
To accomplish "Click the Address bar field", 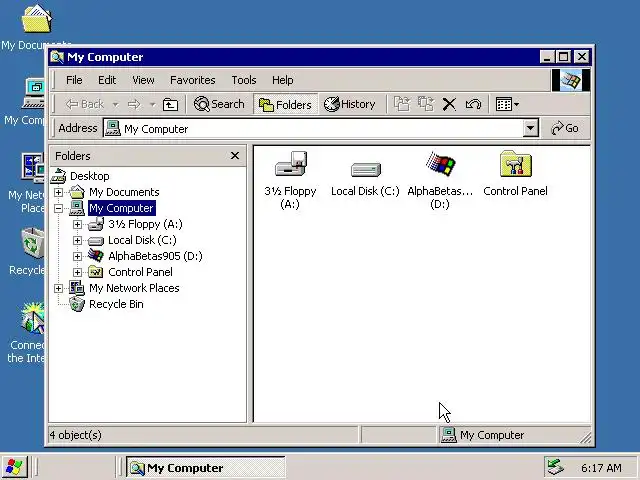I will pyautogui.click(x=313, y=129).
